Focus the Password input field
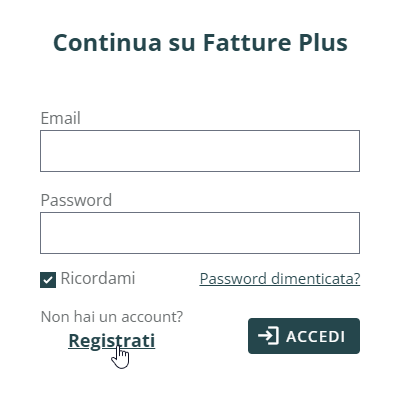This screenshot has width=414, height=395. (x=200, y=233)
